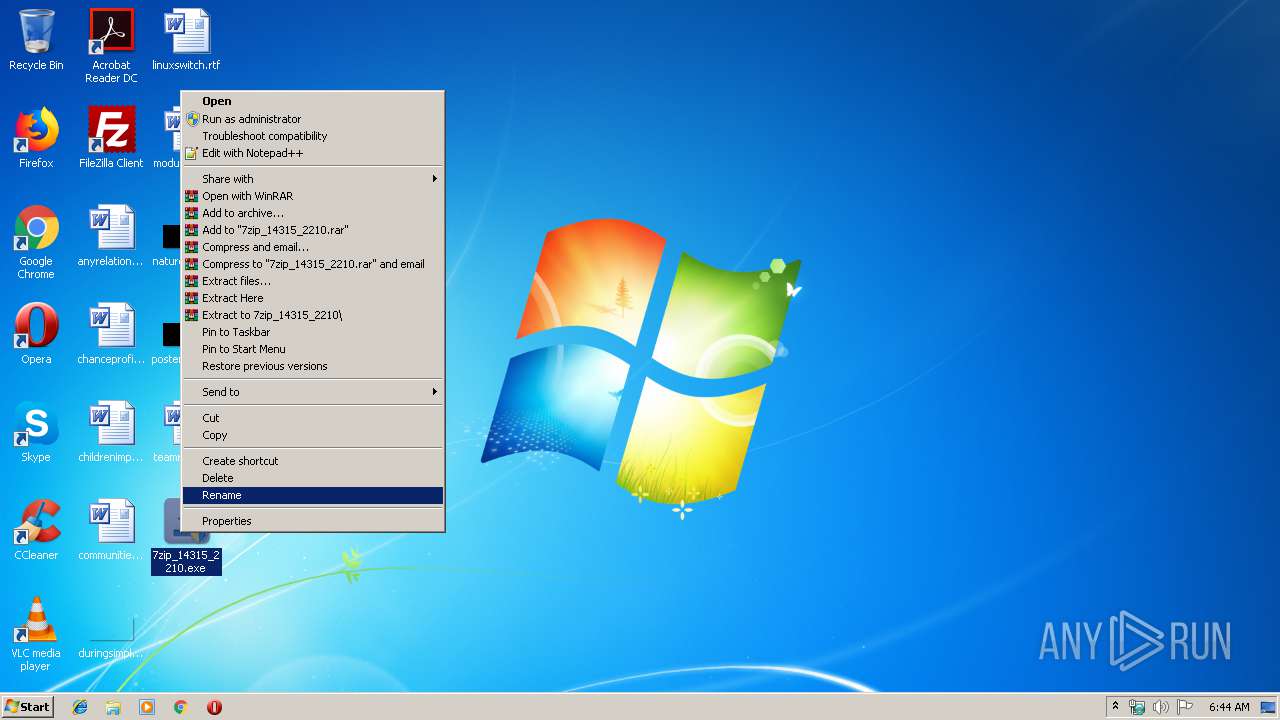Click the Action Center flag tray icon
This screenshot has width=1280, height=720.
pyautogui.click(x=1185, y=707)
